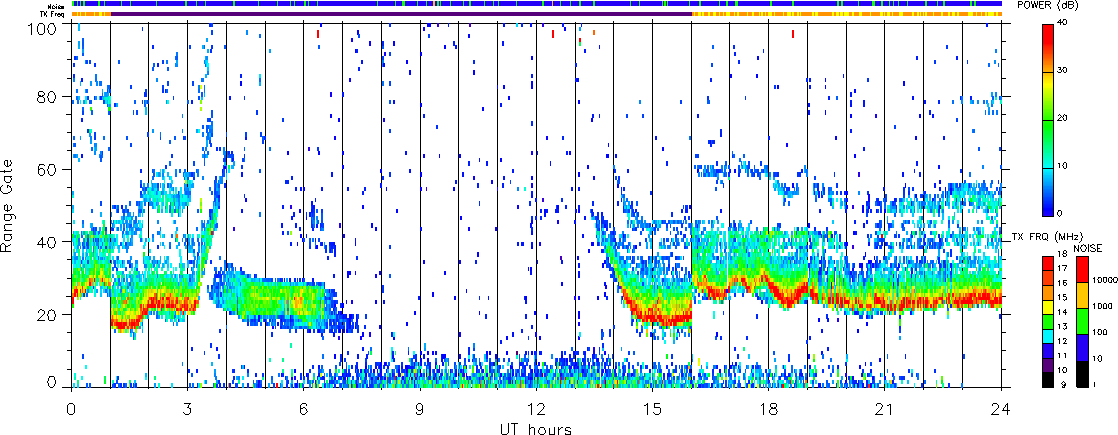
Task: Click the green segment of the NOISE colorbar
Action: (x=1081, y=322)
